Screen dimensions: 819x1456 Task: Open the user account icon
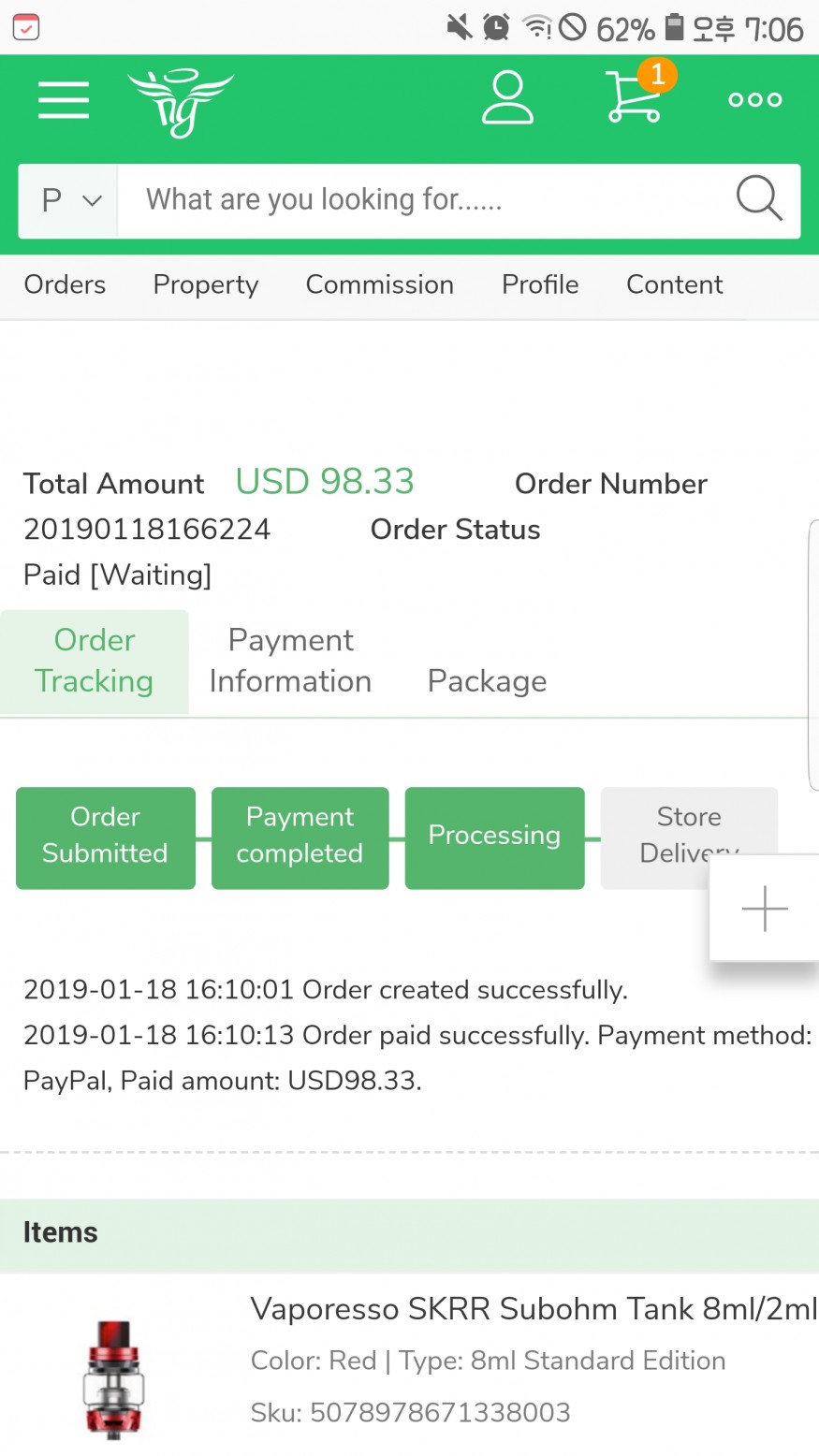pyautogui.click(x=507, y=99)
